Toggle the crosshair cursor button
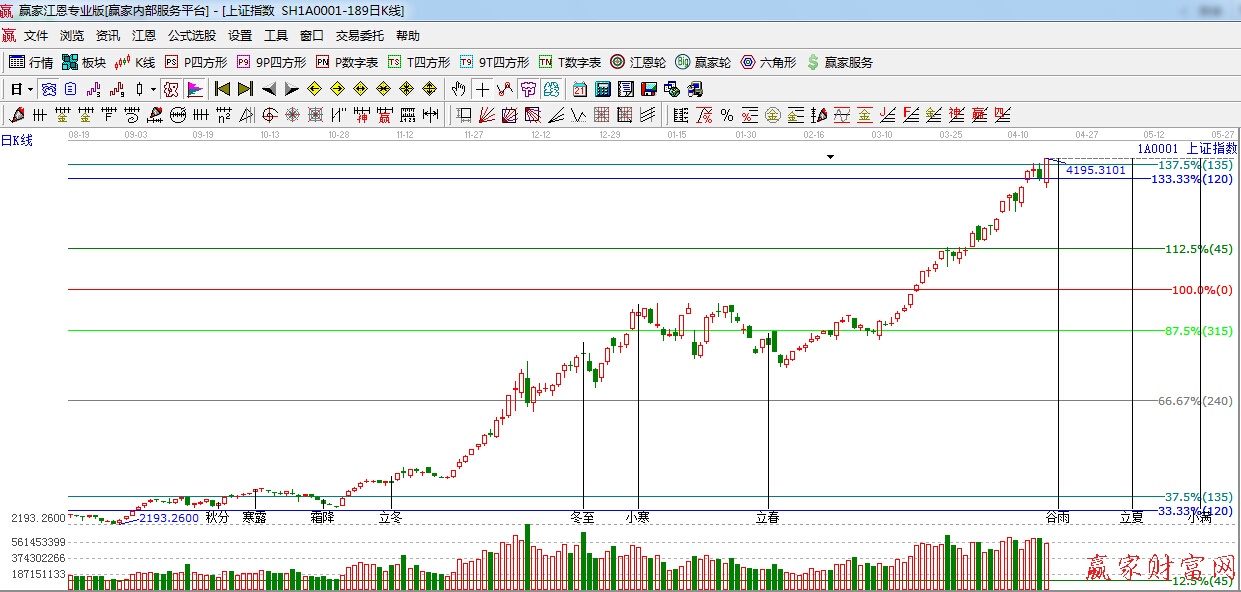Image resolution: width=1241 pixels, height=592 pixels. (x=482, y=89)
